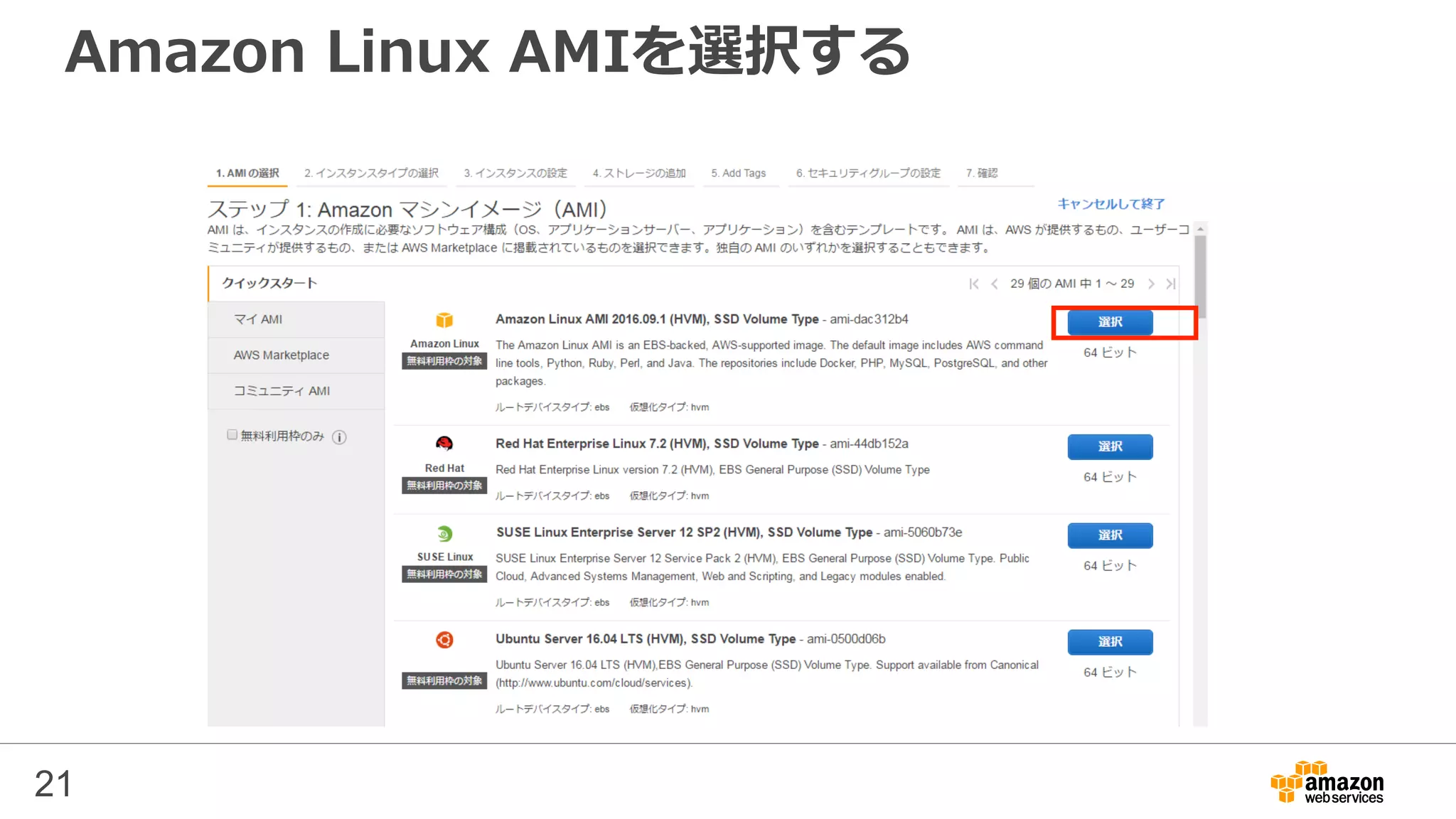Go to first AMI page arrow
Viewport: 1456px width, 819px height.
click(x=974, y=284)
